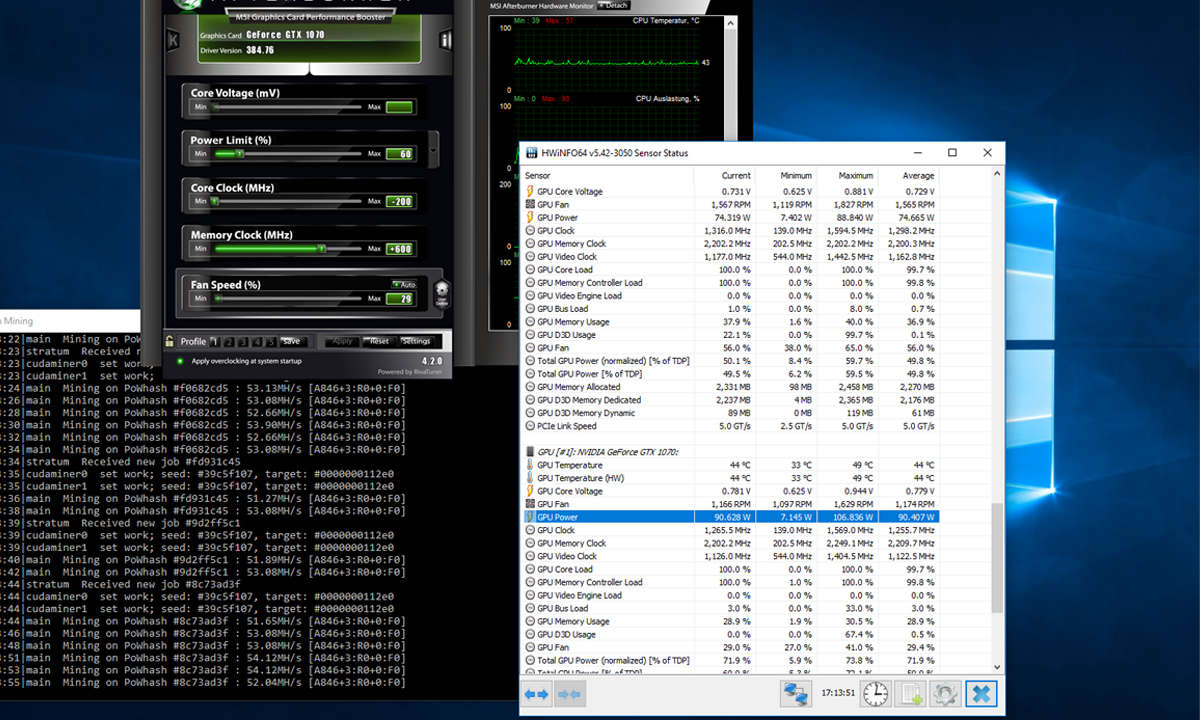Click lightning icon of the 74.319 W row

530,217
